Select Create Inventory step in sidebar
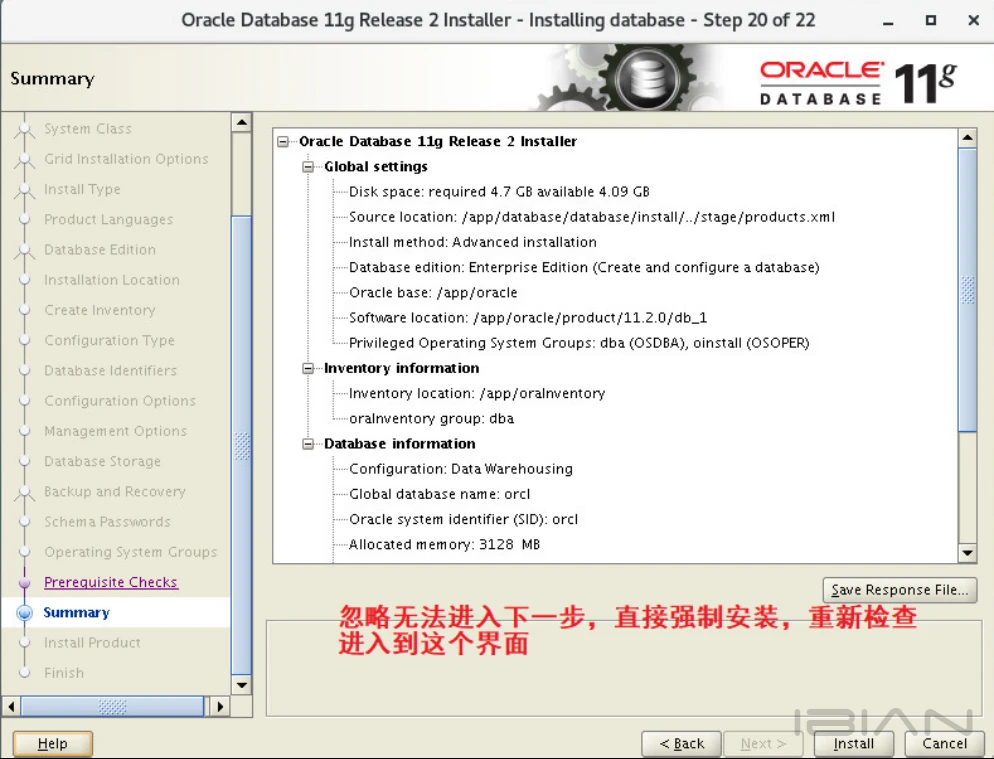 [x=100, y=310]
